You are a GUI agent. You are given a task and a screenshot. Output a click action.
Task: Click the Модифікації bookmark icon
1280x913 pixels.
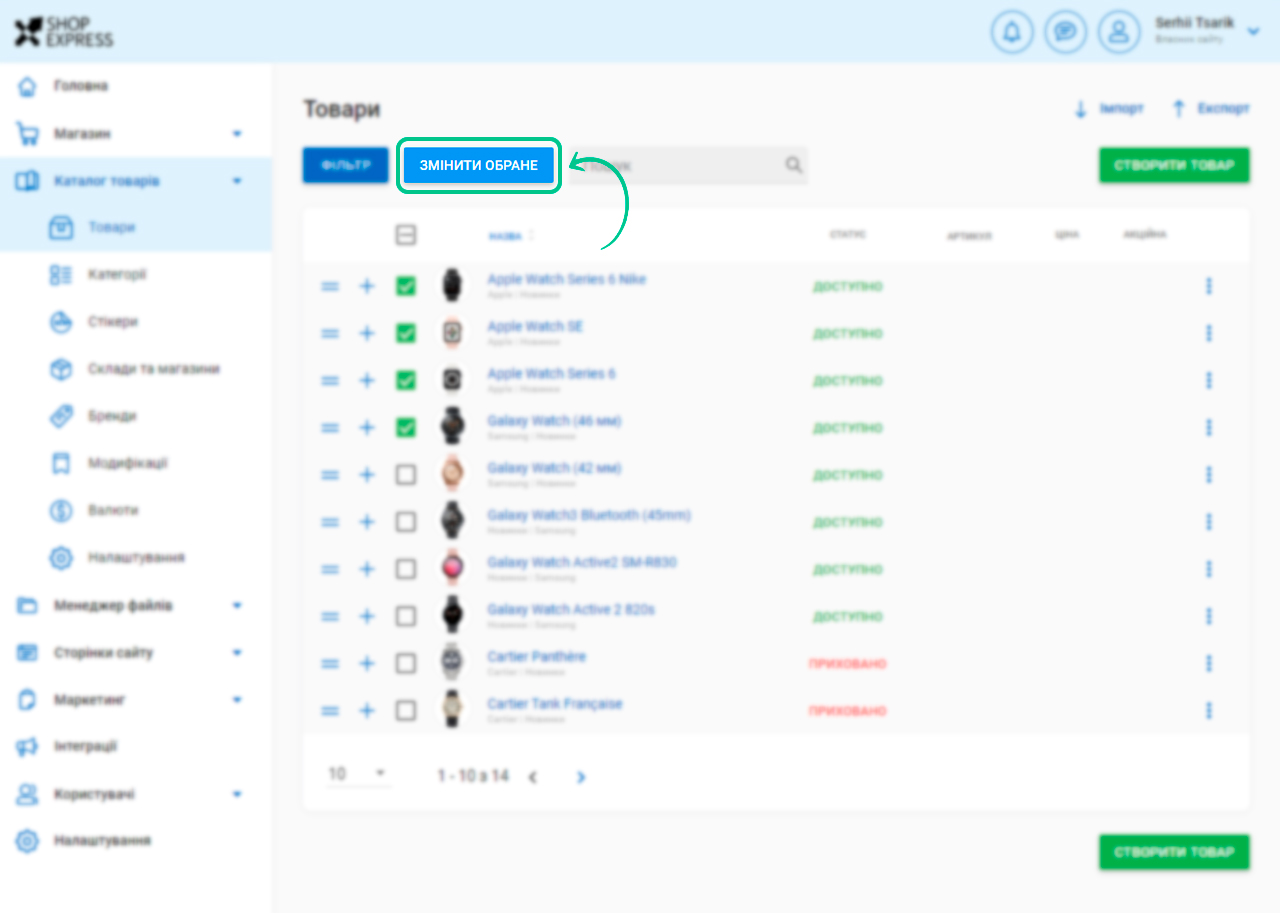click(61, 463)
